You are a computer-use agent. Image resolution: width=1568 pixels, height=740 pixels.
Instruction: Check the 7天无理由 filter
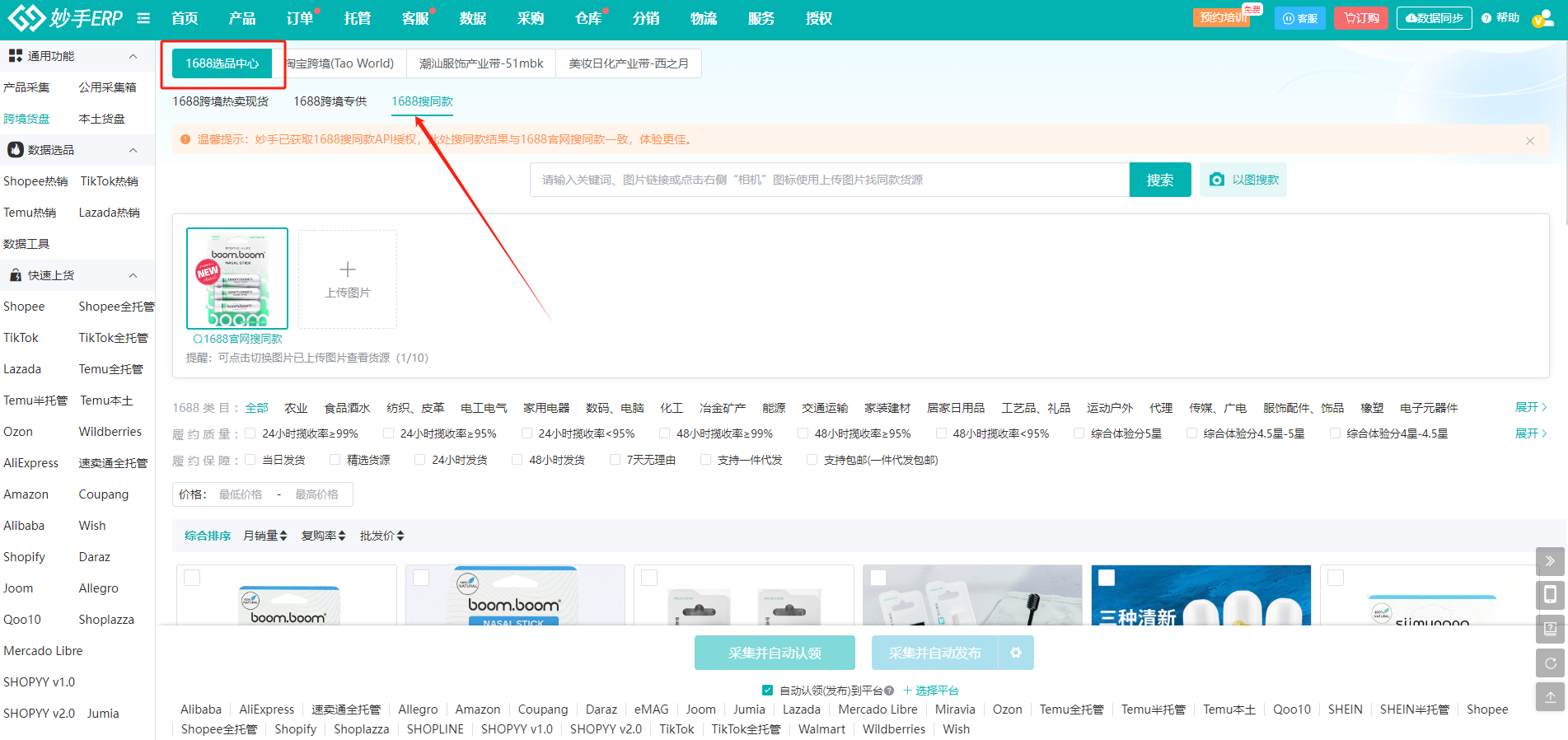[x=615, y=460]
